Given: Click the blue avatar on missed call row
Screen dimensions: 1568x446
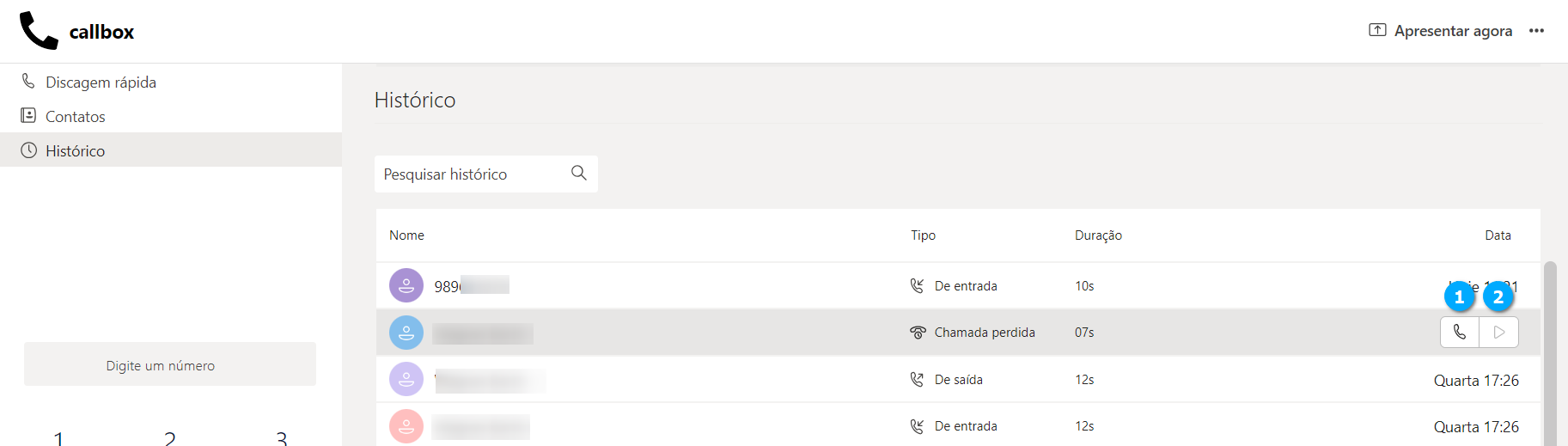Looking at the screenshot, I should click(x=406, y=333).
